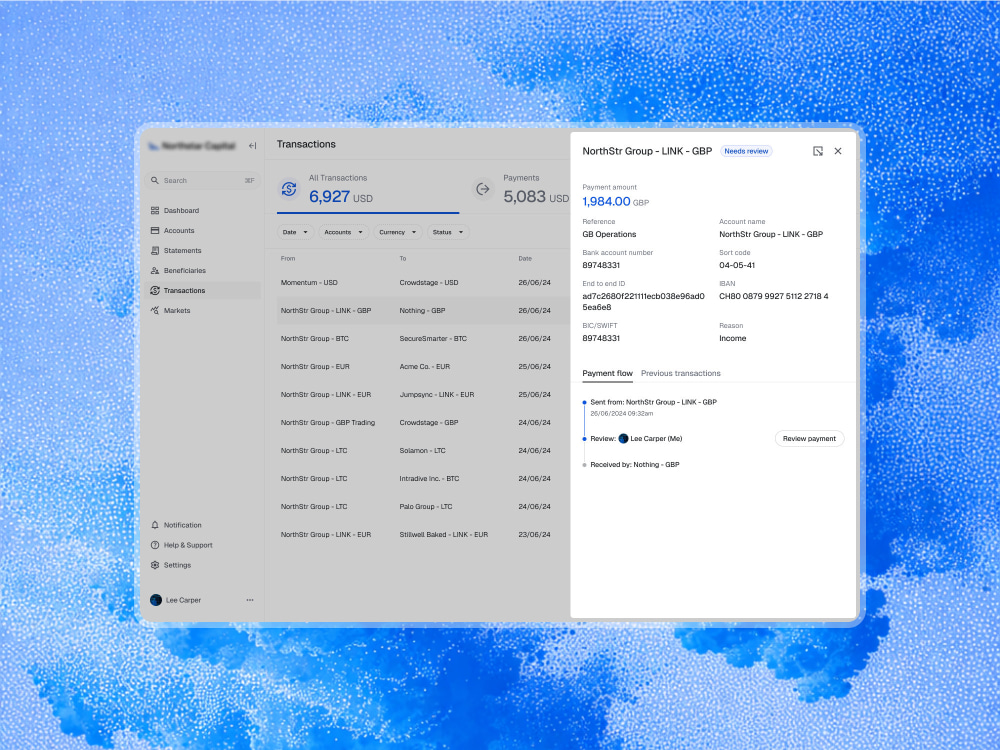This screenshot has height=750, width=1000.
Task: Click the Review payment button
Action: pos(809,439)
